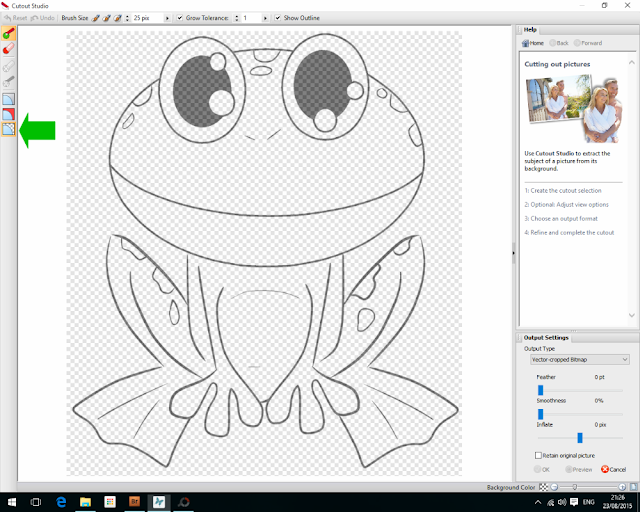Select the Help panel tab

coord(530,30)
